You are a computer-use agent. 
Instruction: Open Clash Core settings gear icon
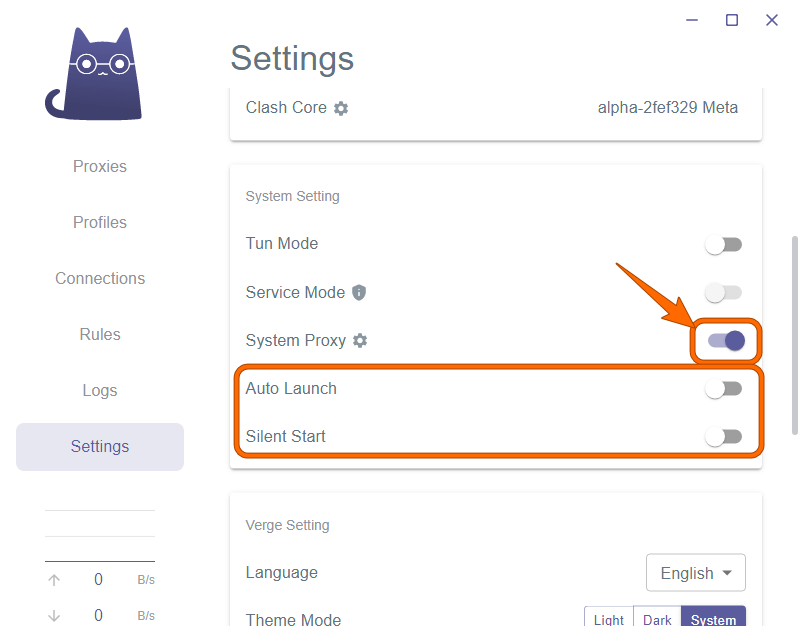click(341, 108)
